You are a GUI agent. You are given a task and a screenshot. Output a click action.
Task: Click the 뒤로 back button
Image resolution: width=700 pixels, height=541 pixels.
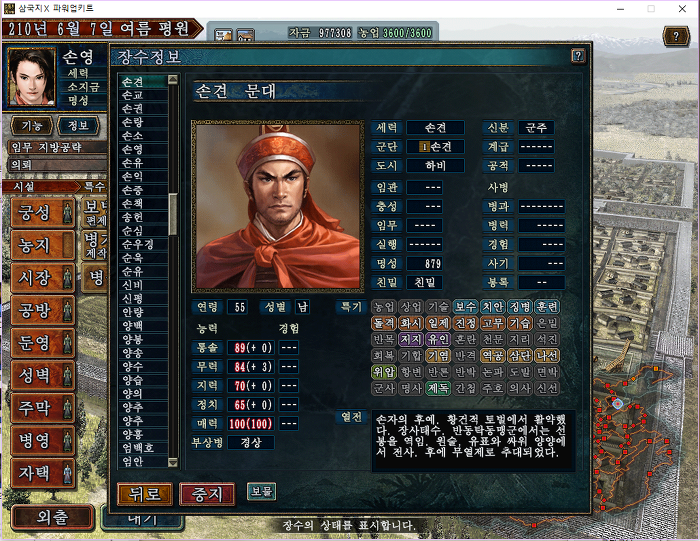point(145,494)
